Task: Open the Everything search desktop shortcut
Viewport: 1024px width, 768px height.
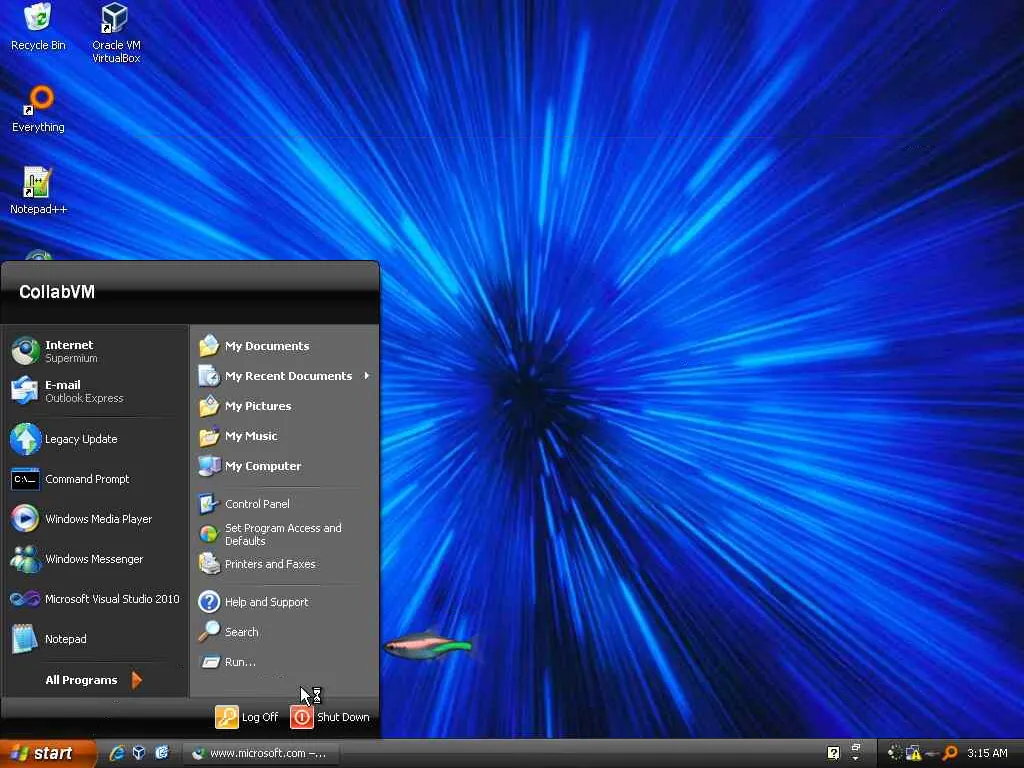Action: point(38,109)
